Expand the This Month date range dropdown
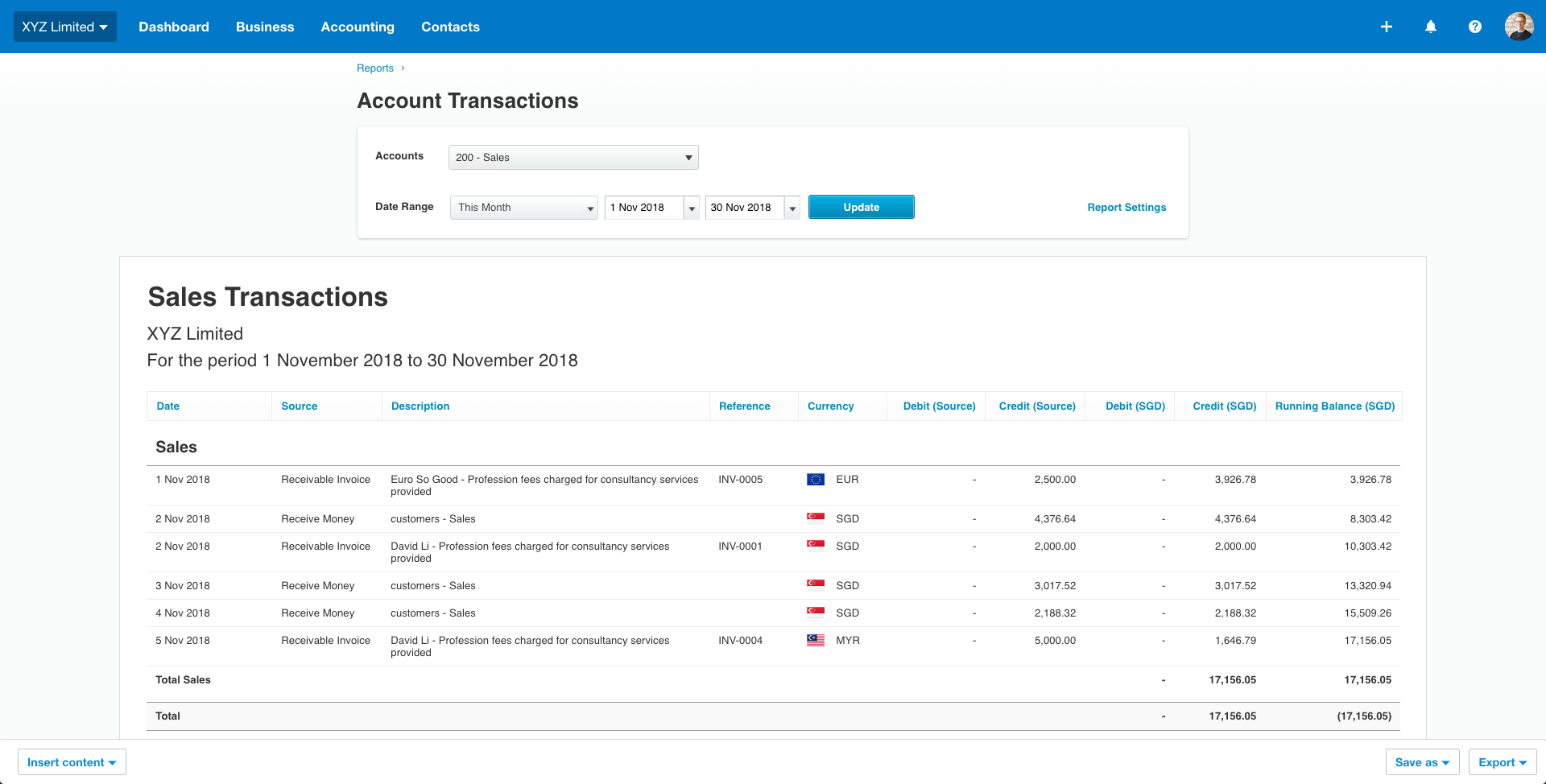The width and height of the screenshot is (1546, 784). click(523, 208)
